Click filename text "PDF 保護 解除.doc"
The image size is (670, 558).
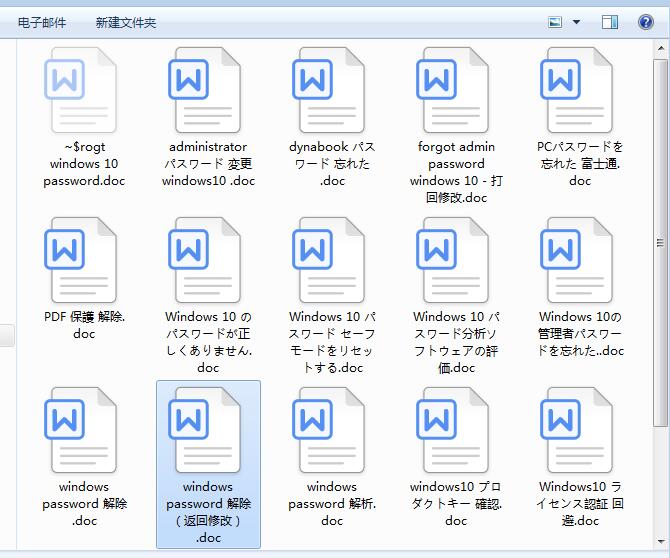click(x=84, y=325)
